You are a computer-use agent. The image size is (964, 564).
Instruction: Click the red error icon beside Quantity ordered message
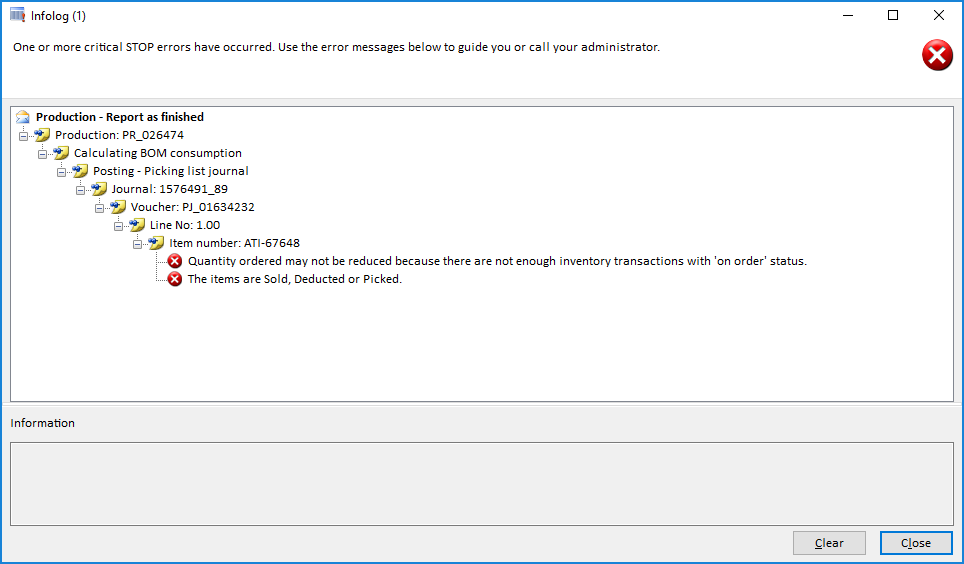click(x=175, y=261)
